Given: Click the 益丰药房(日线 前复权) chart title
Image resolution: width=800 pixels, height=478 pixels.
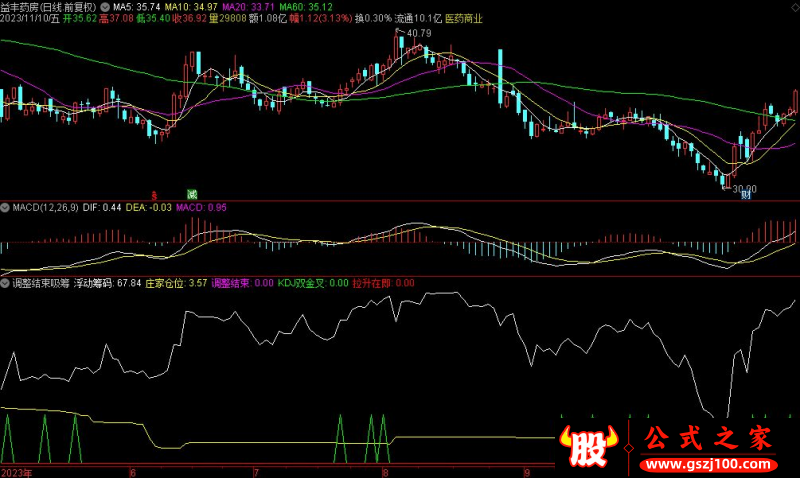Looking at the screenshot, I should click(50, 6).
